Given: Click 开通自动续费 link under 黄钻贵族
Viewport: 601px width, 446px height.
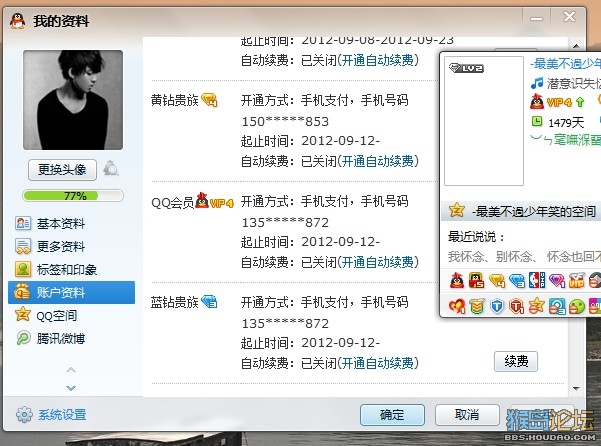Looking at the screenshot, I should [x=378, y=161].
